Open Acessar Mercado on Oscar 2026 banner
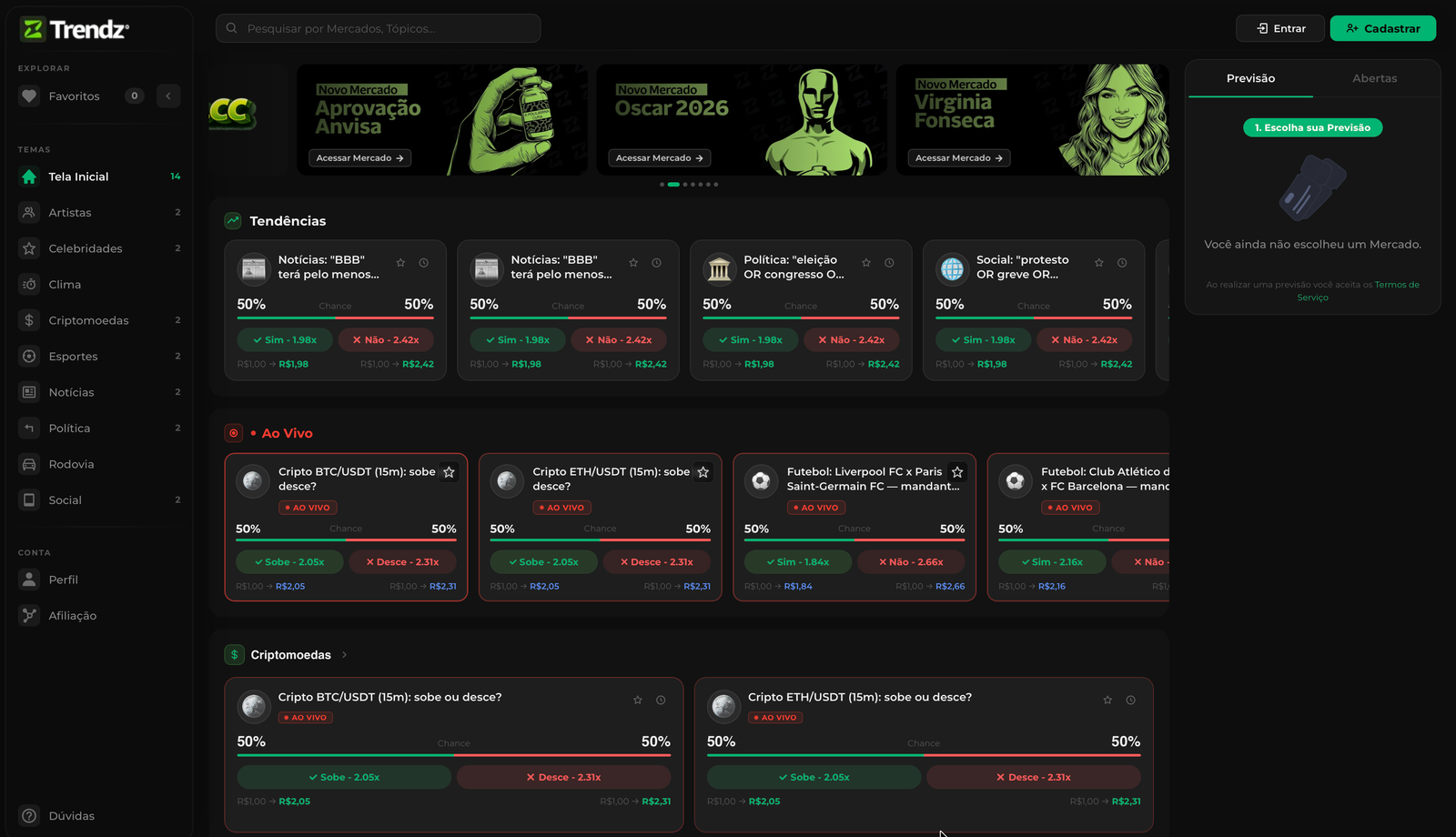1456x837 pixels. coord(659,158)
